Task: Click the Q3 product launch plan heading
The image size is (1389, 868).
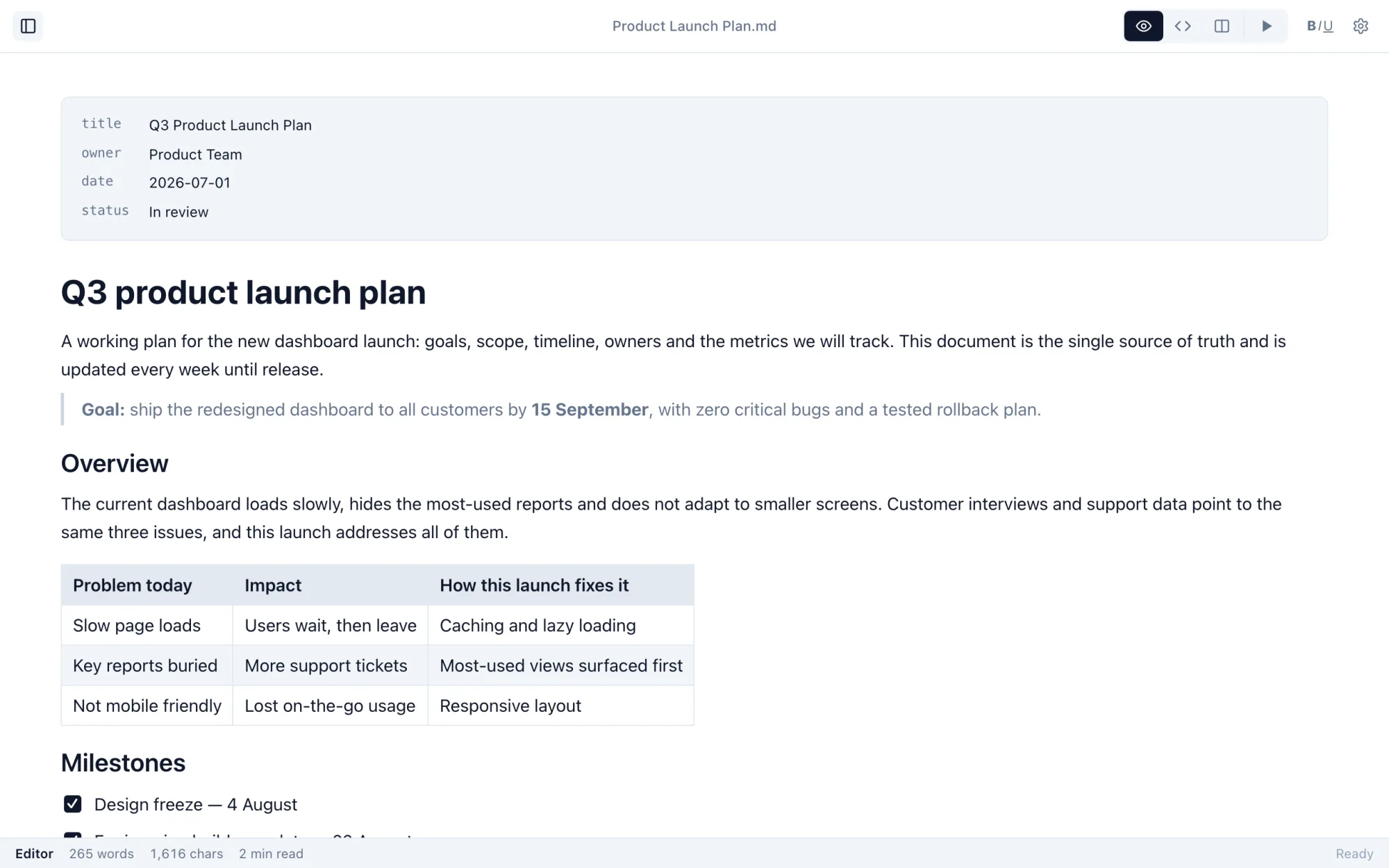Action: click(243, 292)
